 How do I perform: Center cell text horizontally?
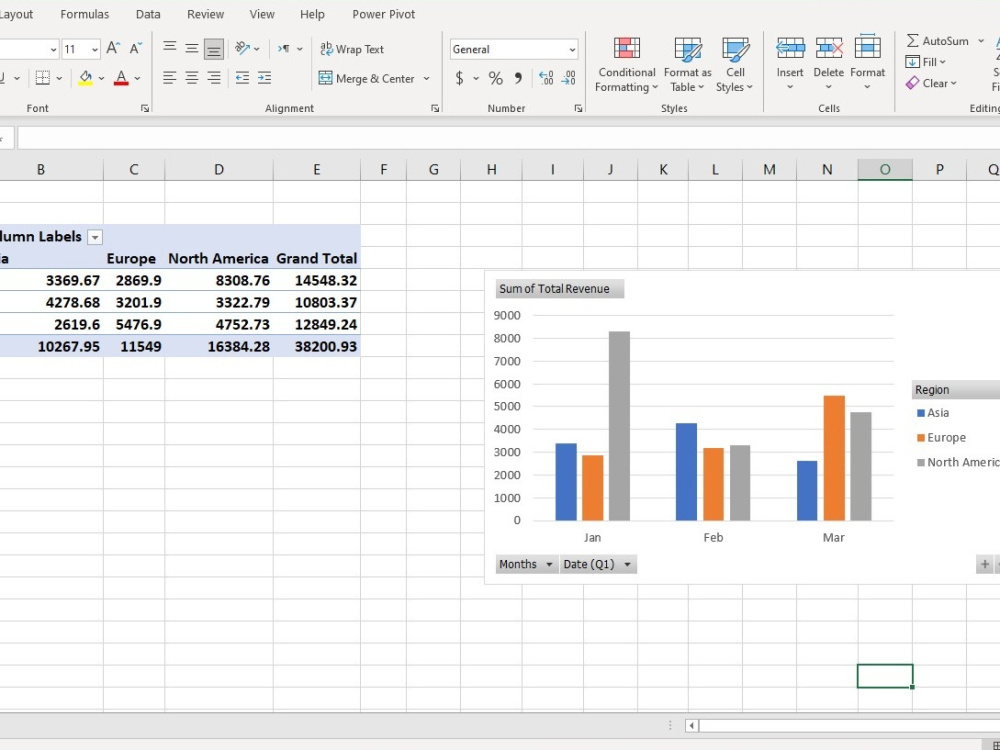click(191, 78)
